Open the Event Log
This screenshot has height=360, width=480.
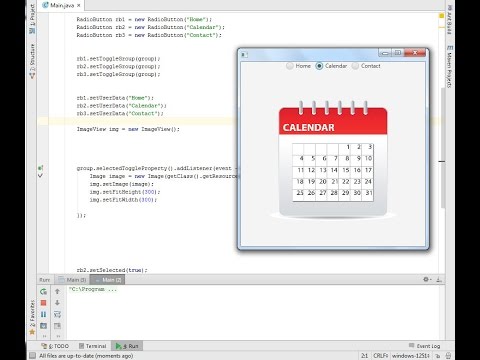pyautogui.click(x=424, y=346)
